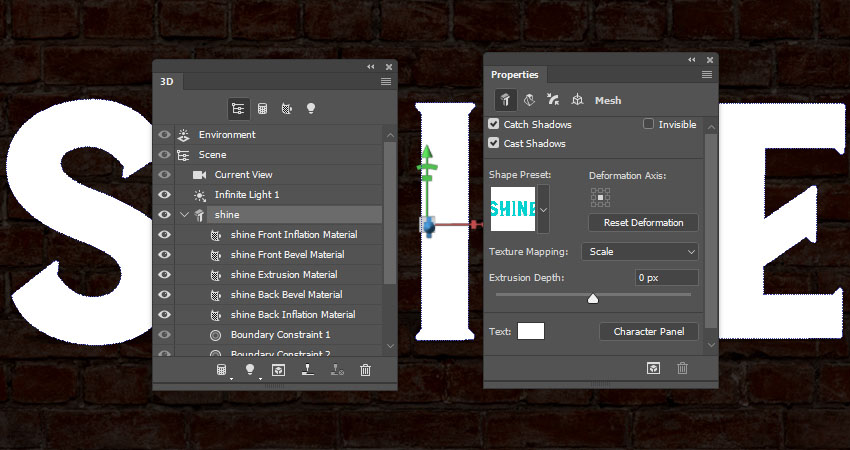Select the Properties tab
Image resolution: width=850 pixels, height=450 pixels.
tap(514, 75)
